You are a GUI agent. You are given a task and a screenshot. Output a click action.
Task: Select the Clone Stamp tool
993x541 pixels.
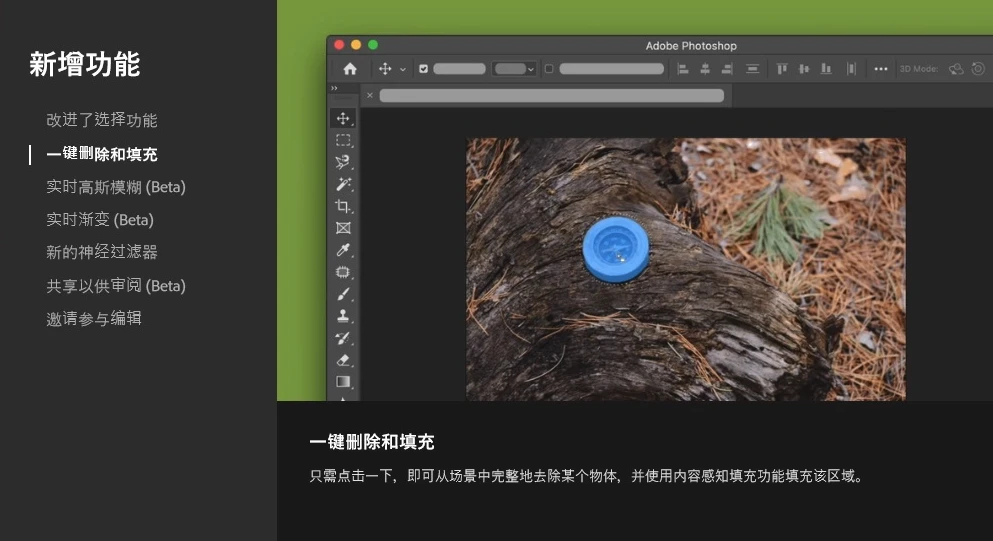pos(343,315)
